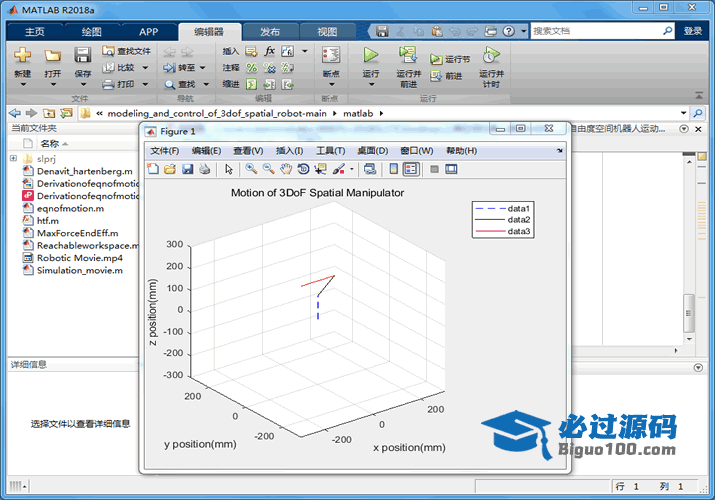This screenshot has width=715, height=500.
Task: Click the Link Plot icon in Figure 1
Action: pos(370,169)
